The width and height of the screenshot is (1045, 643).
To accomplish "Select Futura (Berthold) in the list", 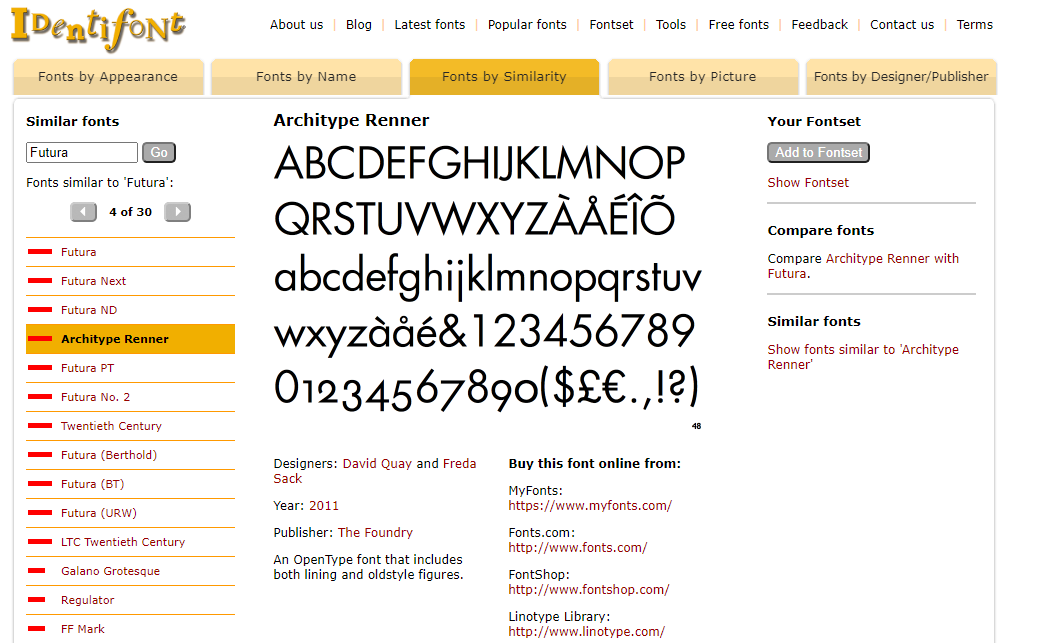I will pos(109,455).
